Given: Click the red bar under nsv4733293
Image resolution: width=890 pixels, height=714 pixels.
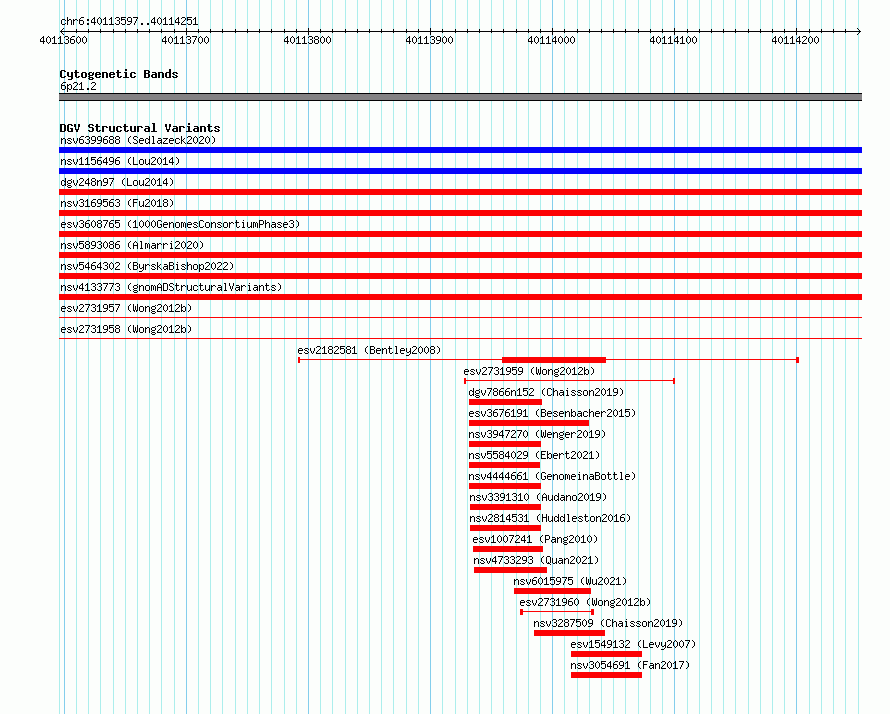Looking at the screenshot, I should 510,570.
